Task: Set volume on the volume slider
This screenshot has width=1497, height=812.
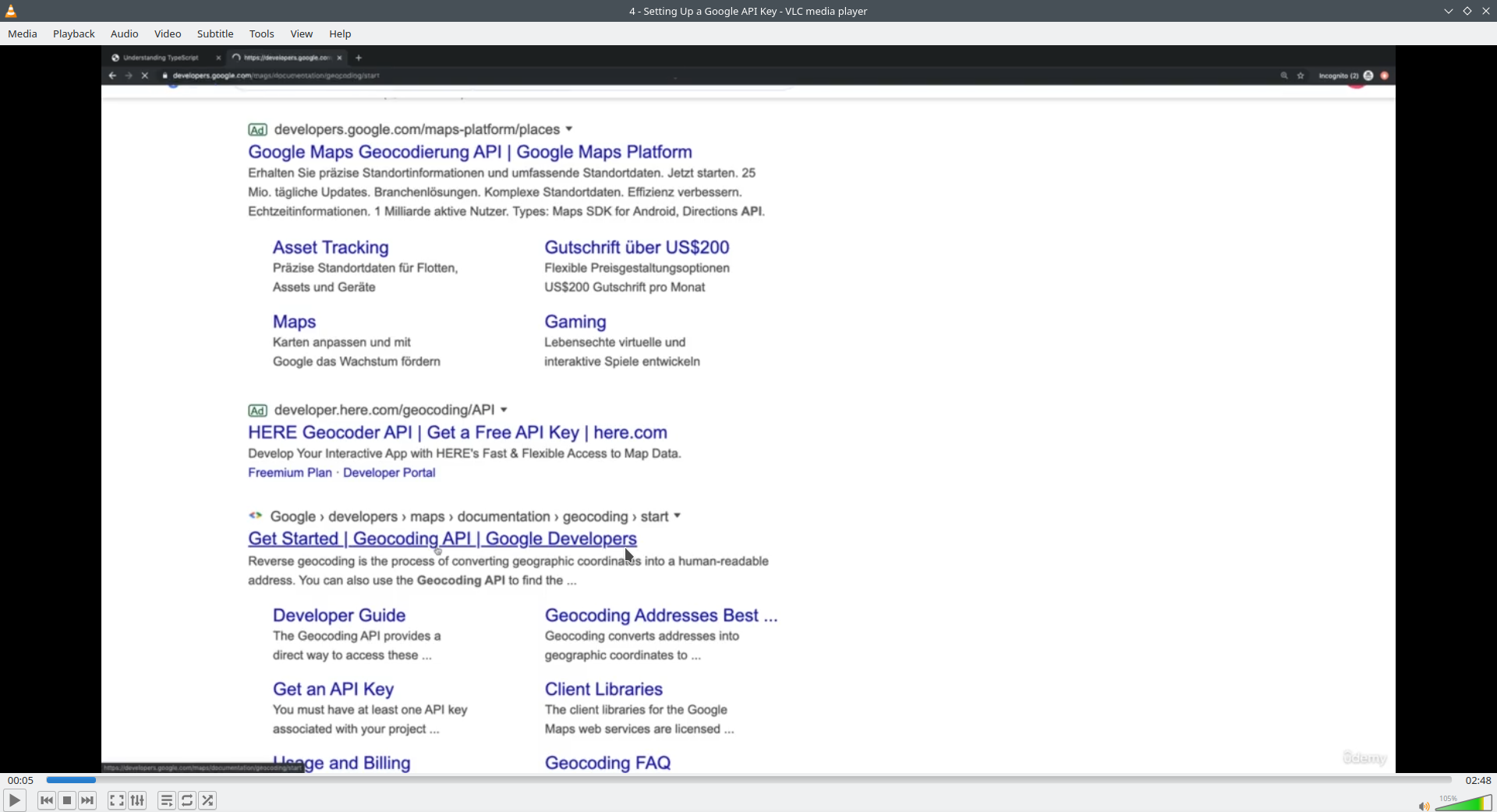Action: tap(1463, 803)
